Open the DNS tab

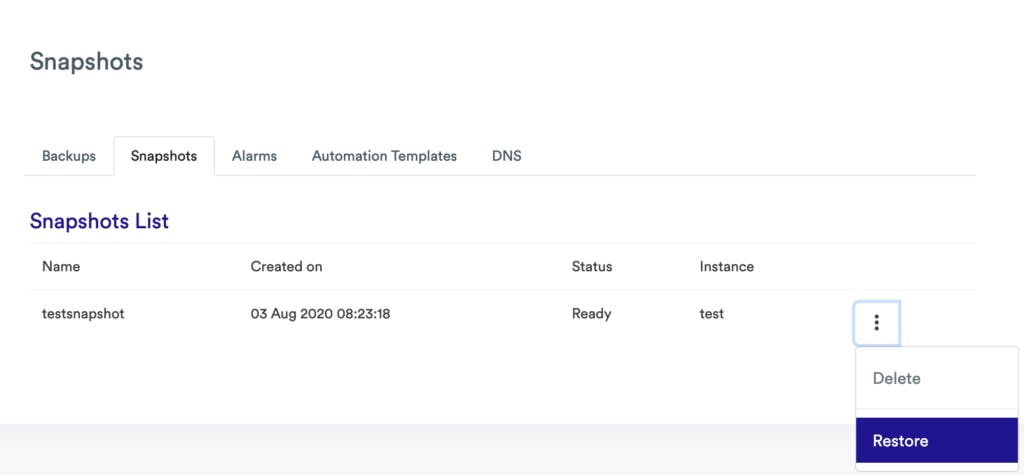click(506, 156)
